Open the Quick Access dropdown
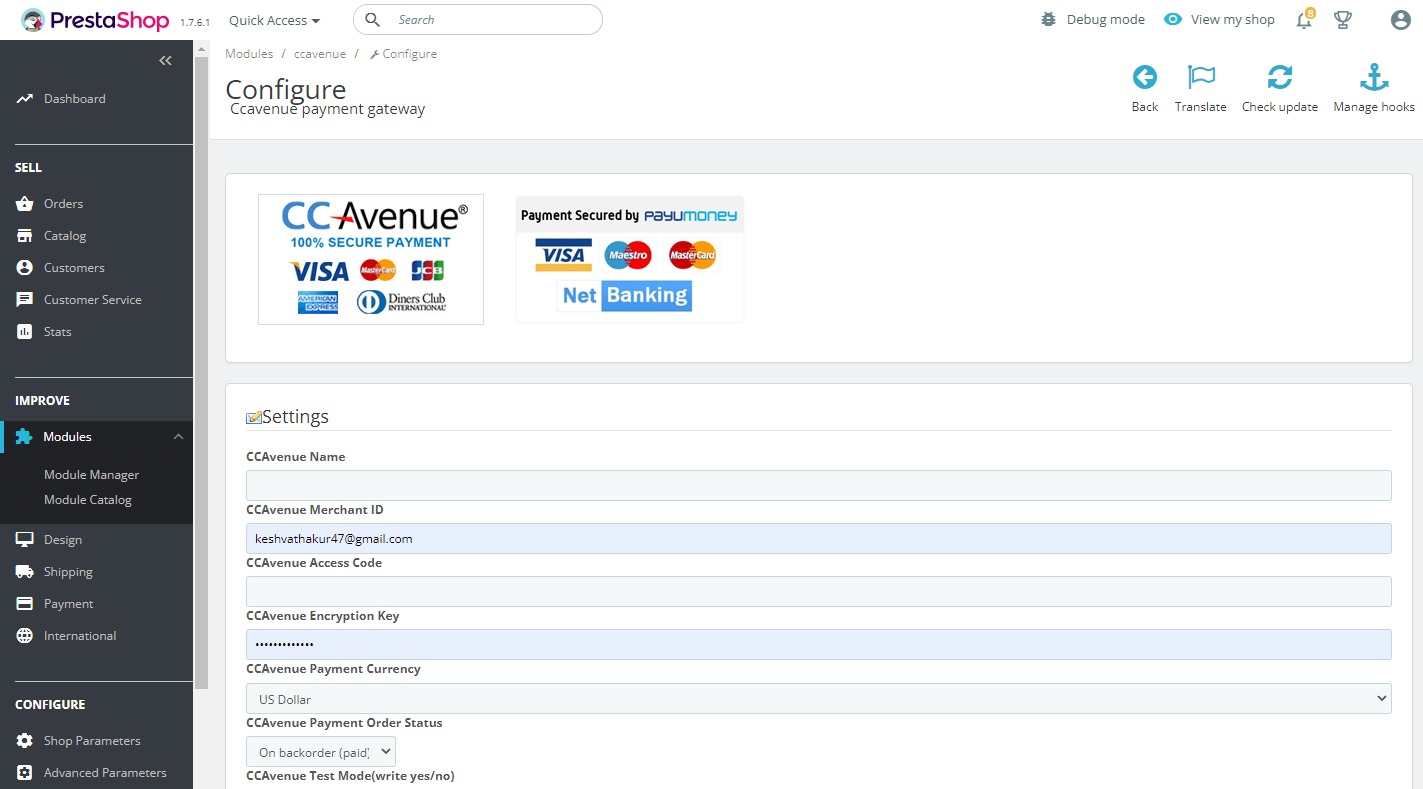 click(x=275, y=20)
